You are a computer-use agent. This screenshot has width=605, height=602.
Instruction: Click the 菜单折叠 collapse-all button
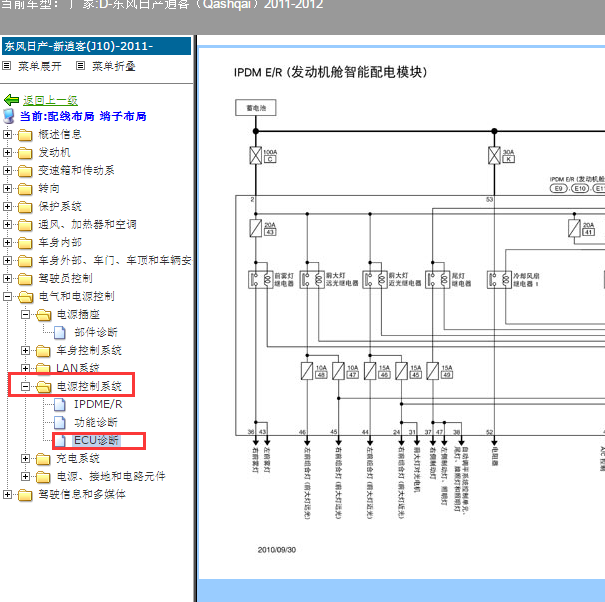113,66
